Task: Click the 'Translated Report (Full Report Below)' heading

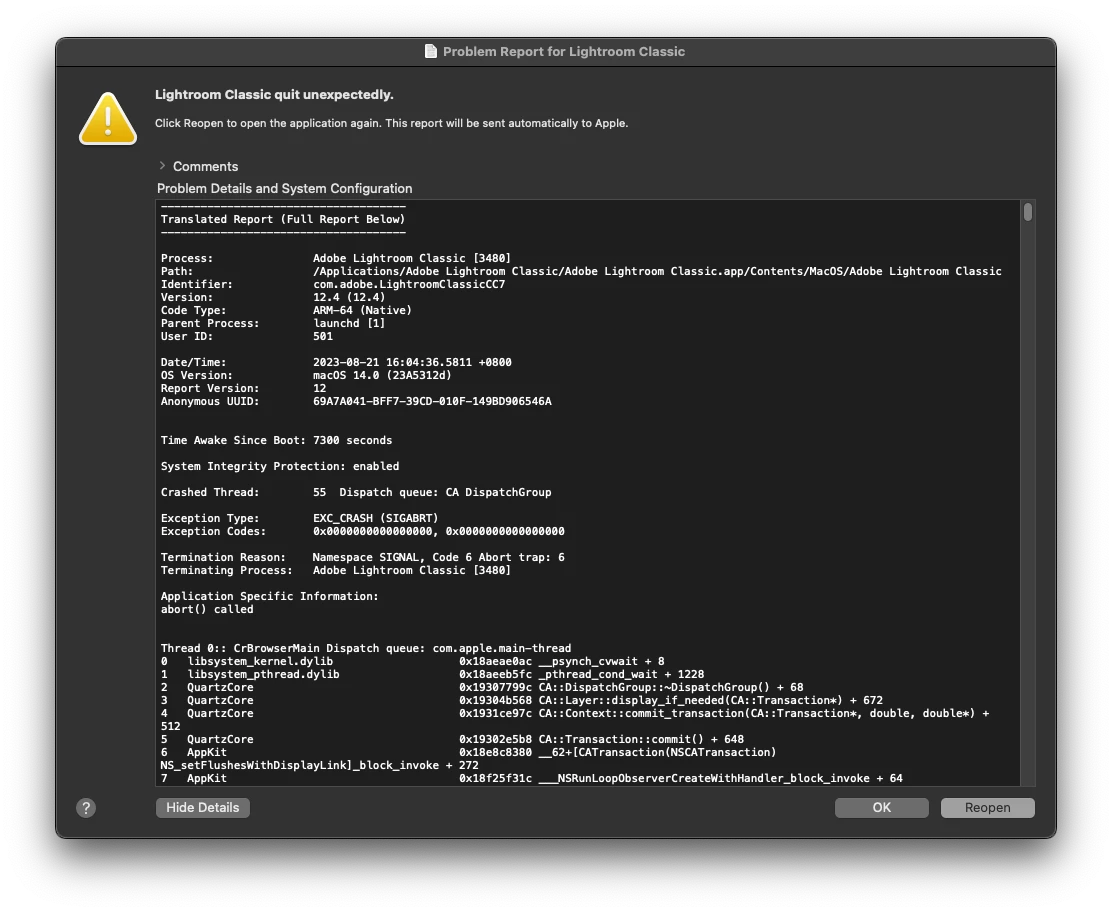Action: [283, 219]
